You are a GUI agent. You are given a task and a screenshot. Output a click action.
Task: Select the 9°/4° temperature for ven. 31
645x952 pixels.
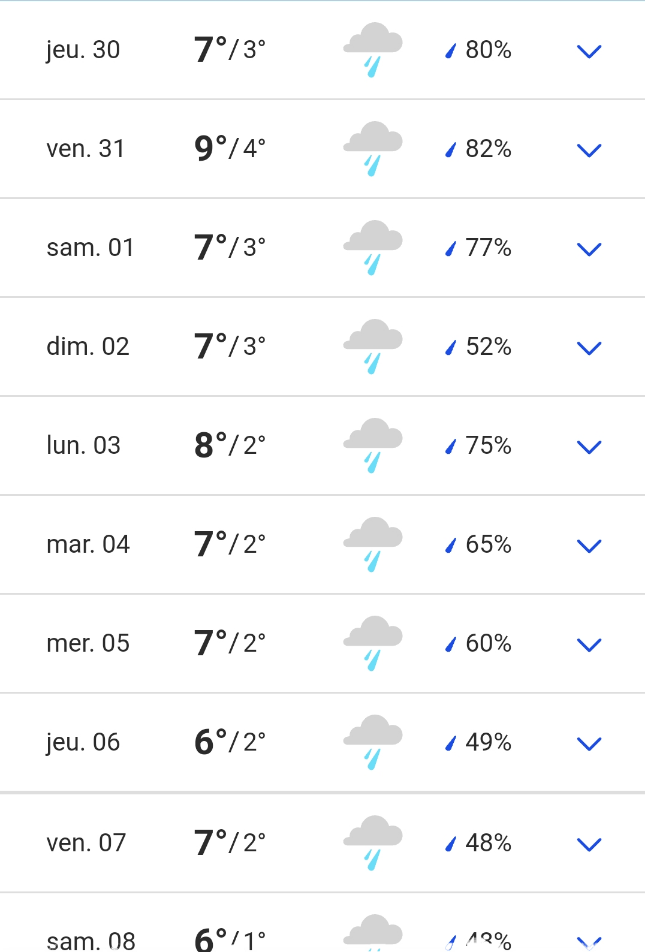(230, 148)
